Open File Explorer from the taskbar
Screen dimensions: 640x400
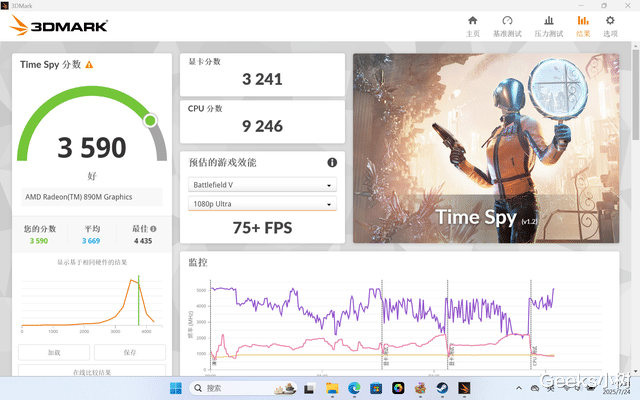[332, 388]
